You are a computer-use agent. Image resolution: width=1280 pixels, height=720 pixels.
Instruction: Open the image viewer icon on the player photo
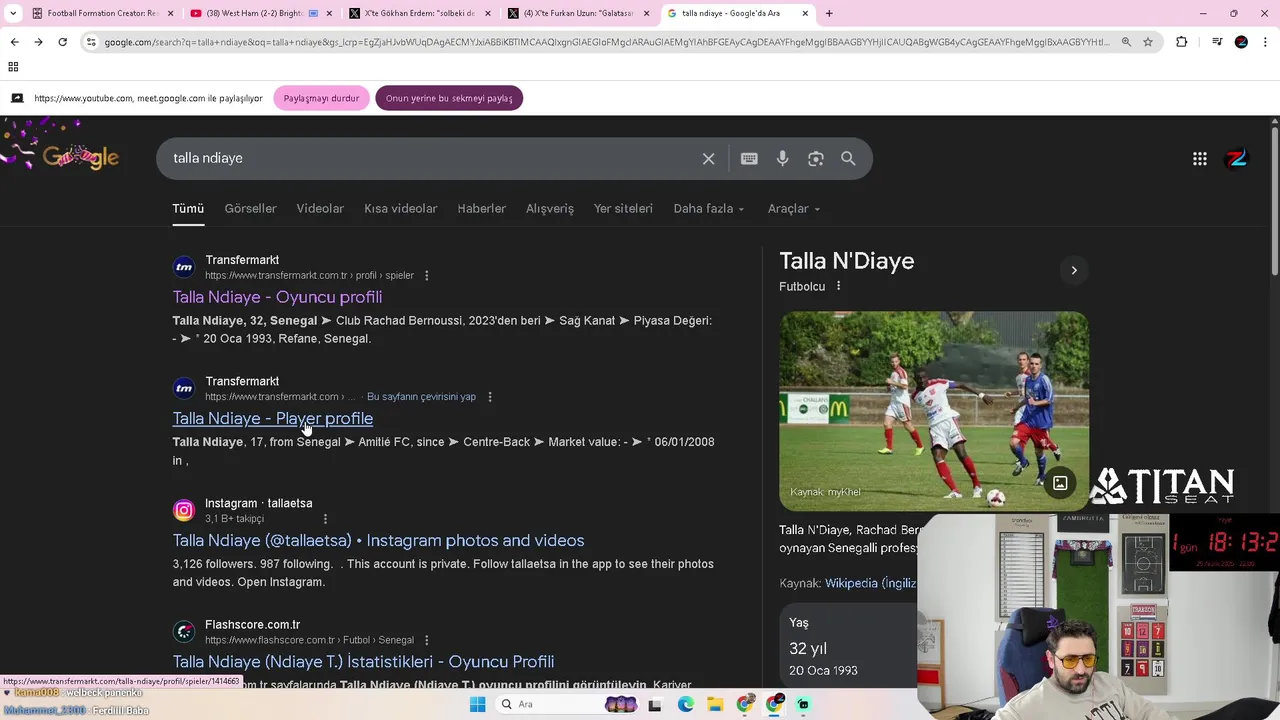click(x=1060, y=483)
